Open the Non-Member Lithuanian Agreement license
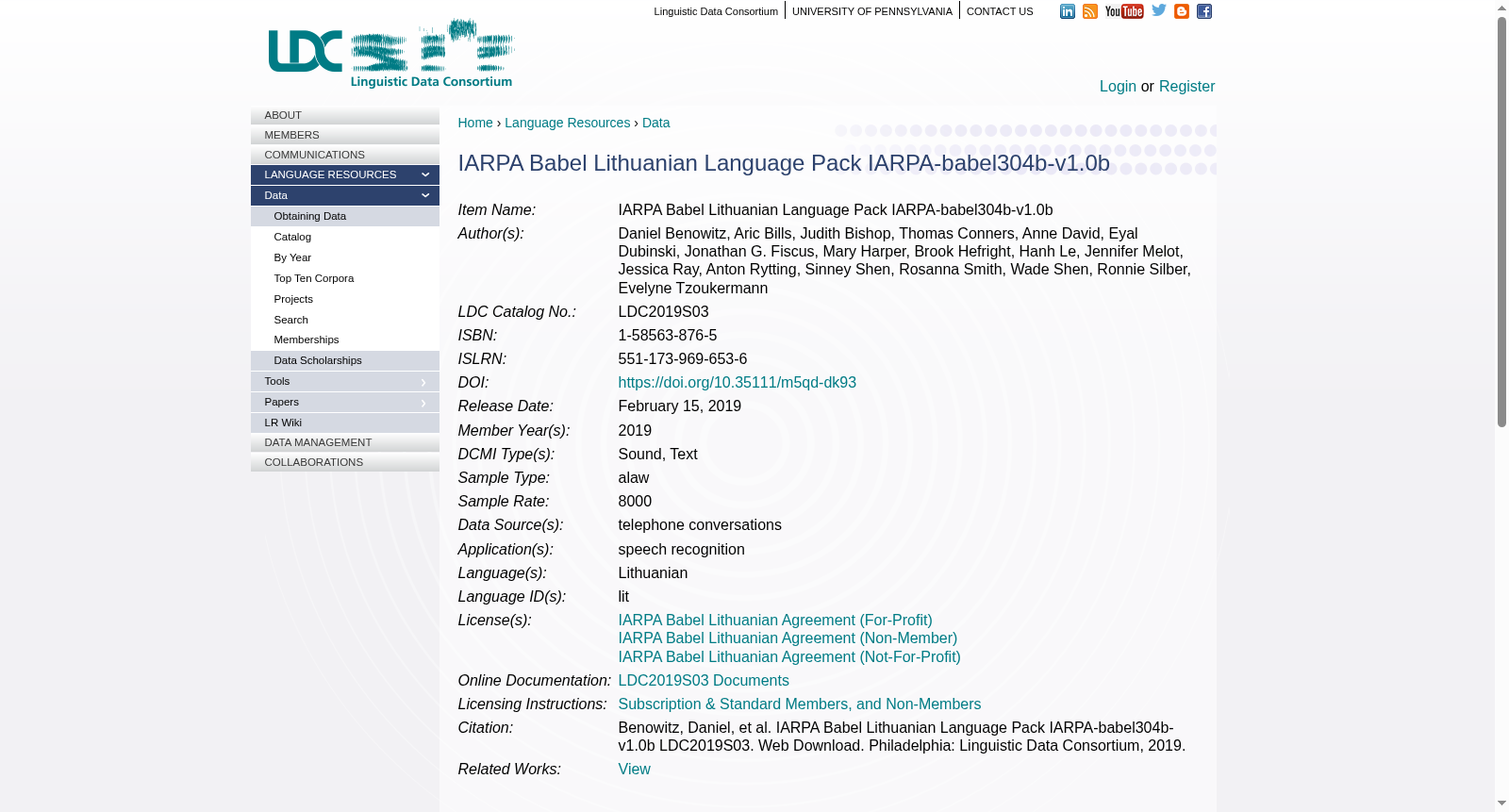Viewport: 1509px width, 812px height. pyautogui.click(x=788, y=638)
